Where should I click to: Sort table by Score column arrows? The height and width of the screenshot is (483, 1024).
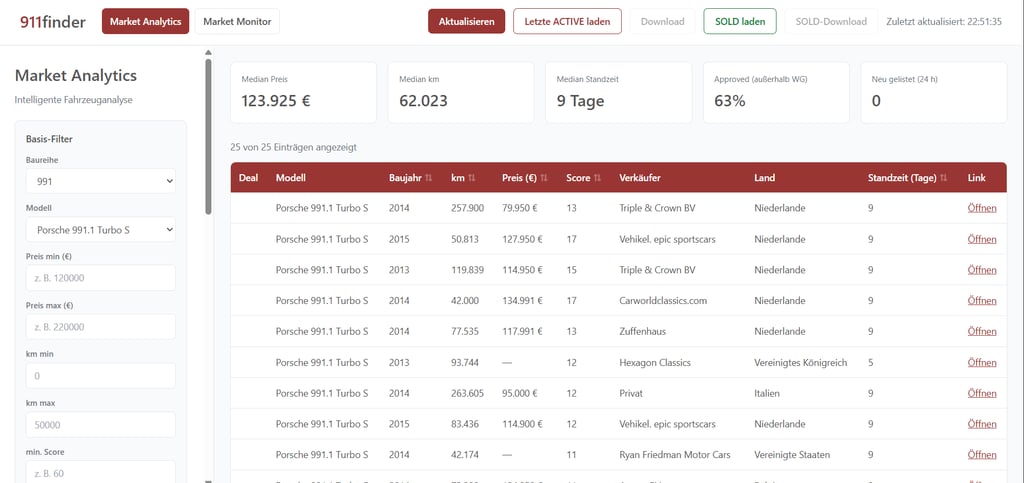tap(597, 178)
